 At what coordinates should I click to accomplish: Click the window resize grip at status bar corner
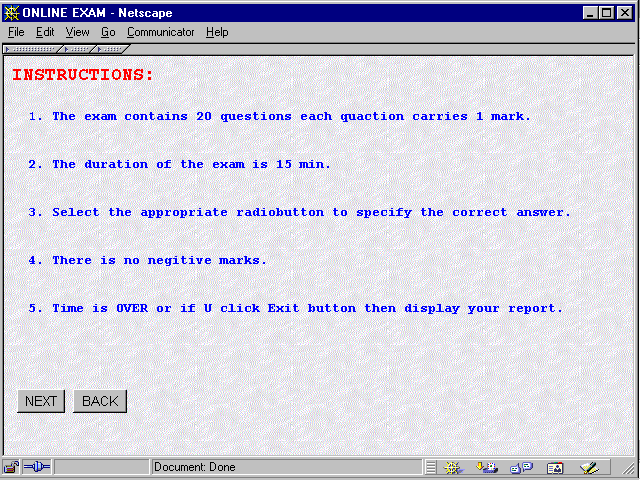[627, 469]
